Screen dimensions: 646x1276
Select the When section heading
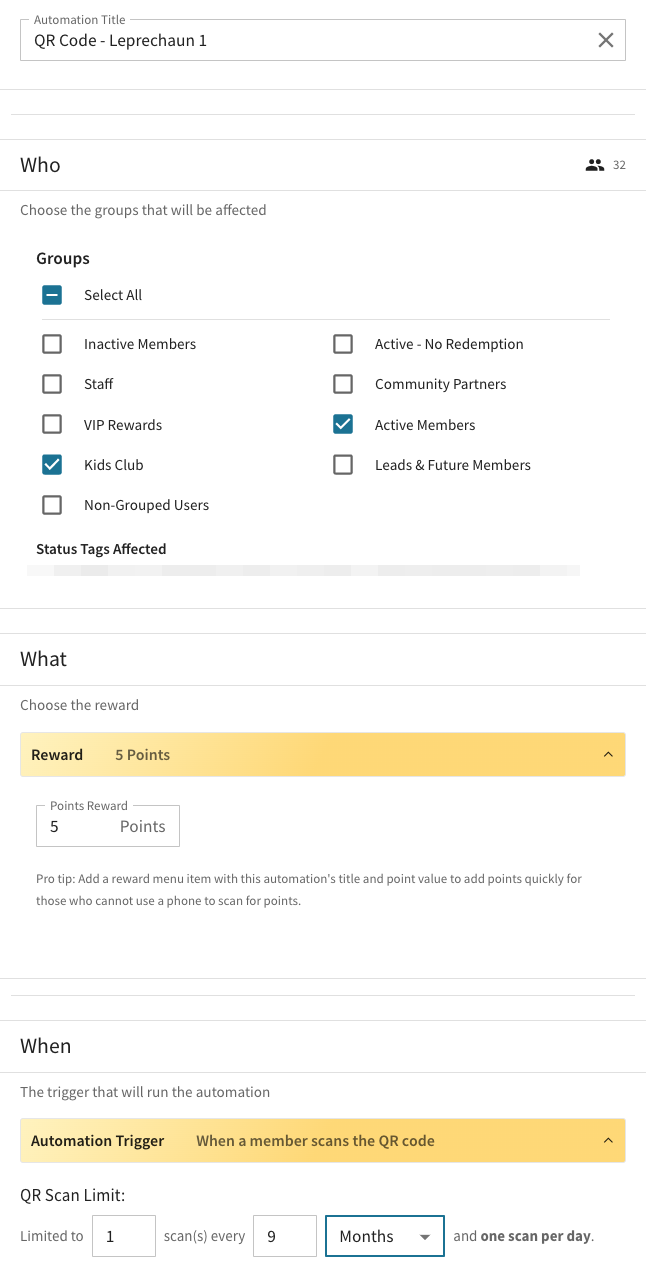pos(46,1046)
